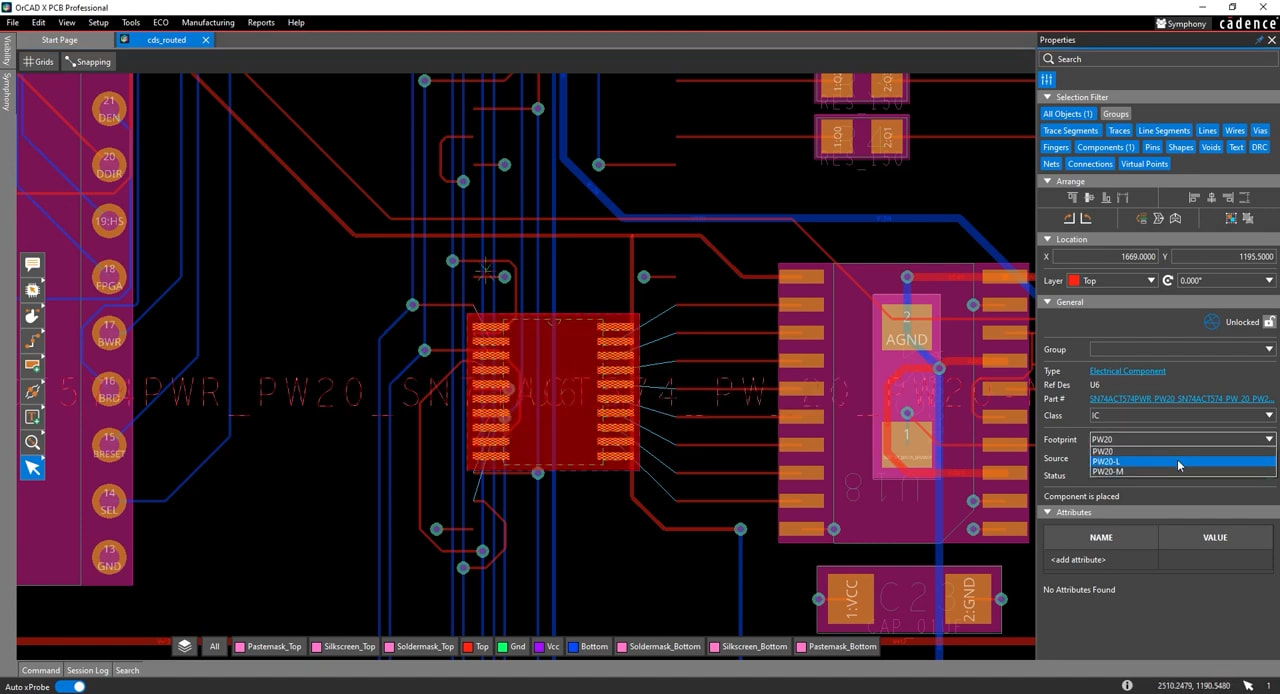
Task: Select the slide trace tool
Action: point(32,392)
